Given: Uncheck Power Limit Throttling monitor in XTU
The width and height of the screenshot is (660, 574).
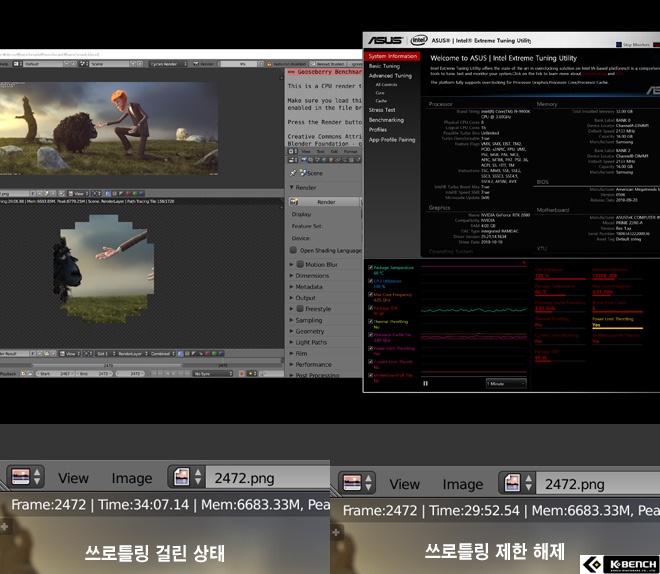Looking at the screenshot, I should [x=370, y=348].
